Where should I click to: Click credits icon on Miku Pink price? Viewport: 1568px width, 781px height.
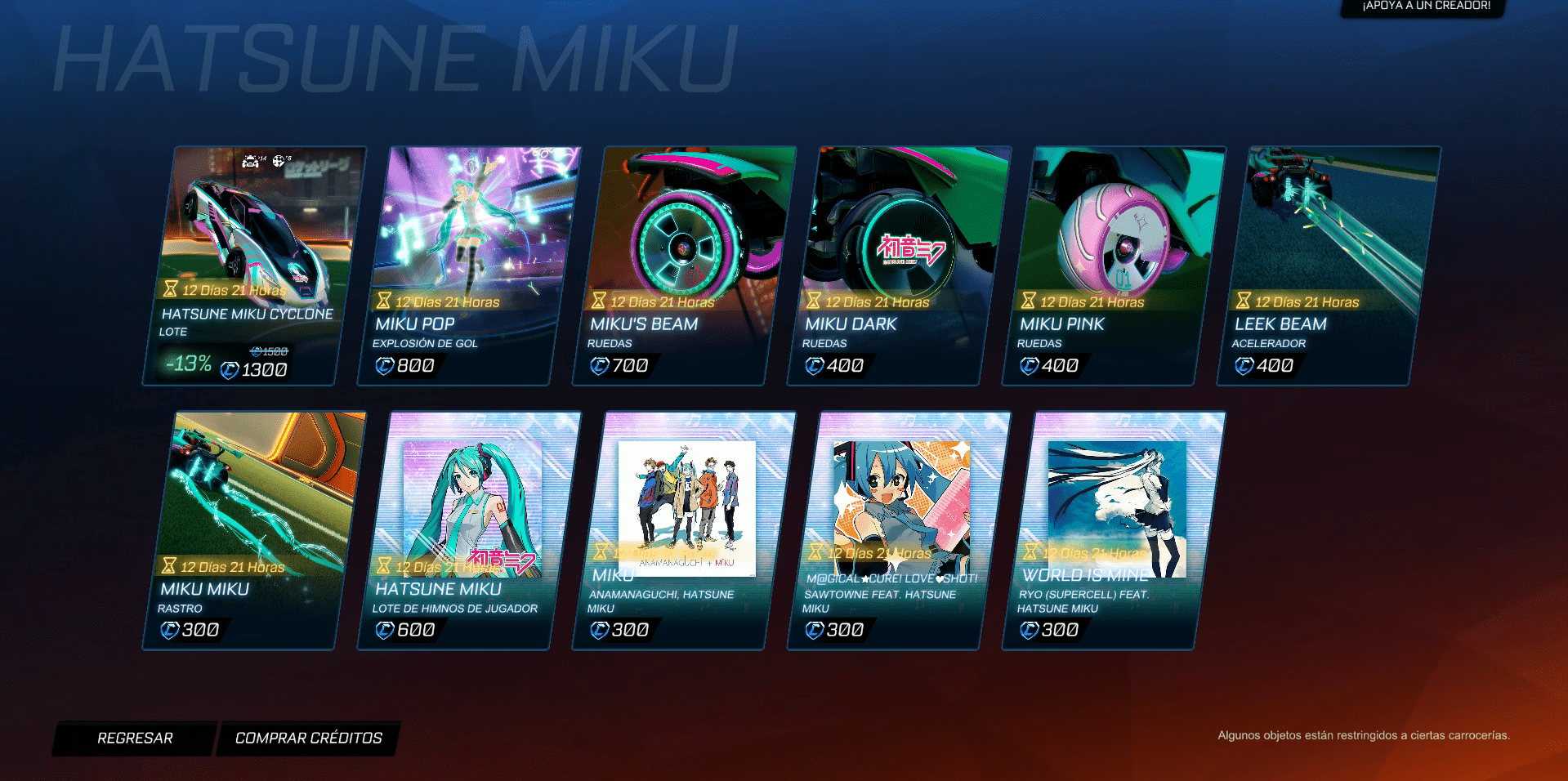point(1030,366)
